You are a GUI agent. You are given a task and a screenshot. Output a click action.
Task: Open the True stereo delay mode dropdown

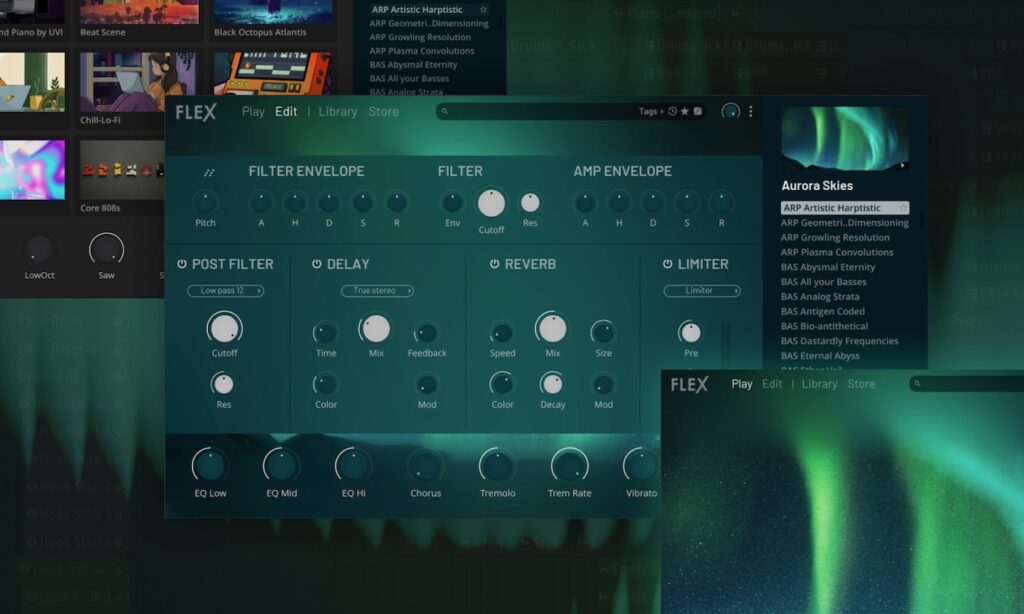[377, 291]
